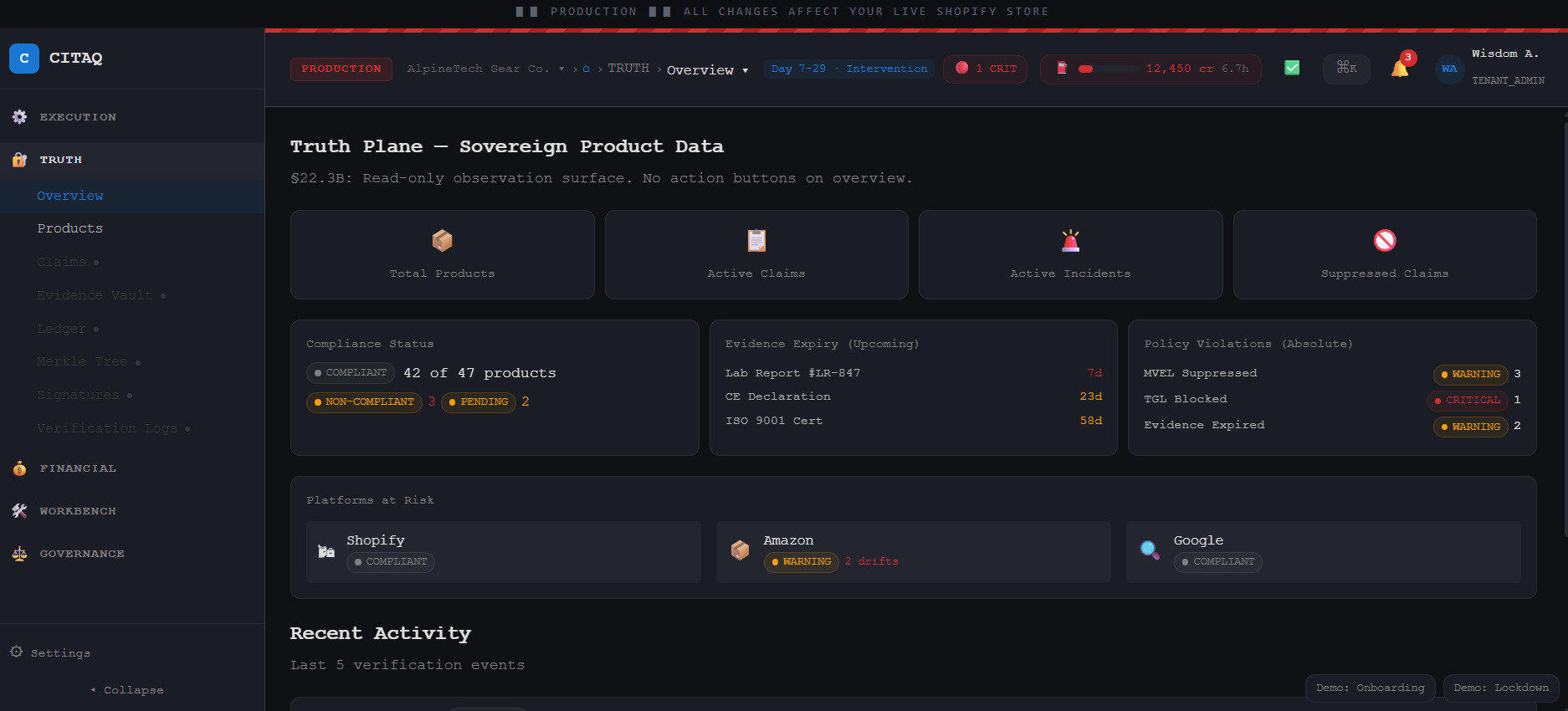
Task: Click the PRODUCTION environment badge
Action: (341, 69)
